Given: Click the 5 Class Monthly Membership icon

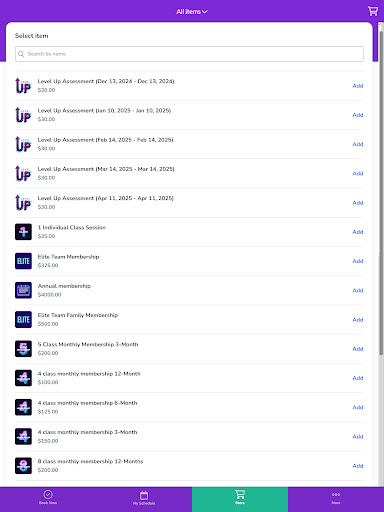Looking at the screenshot, I should [23, 349].
